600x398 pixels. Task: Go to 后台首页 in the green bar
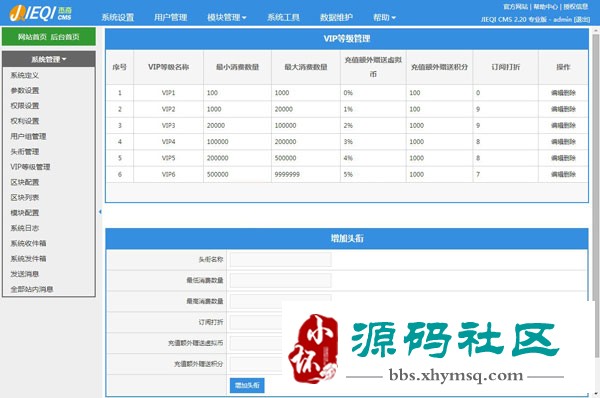click(x=65, y=37)
